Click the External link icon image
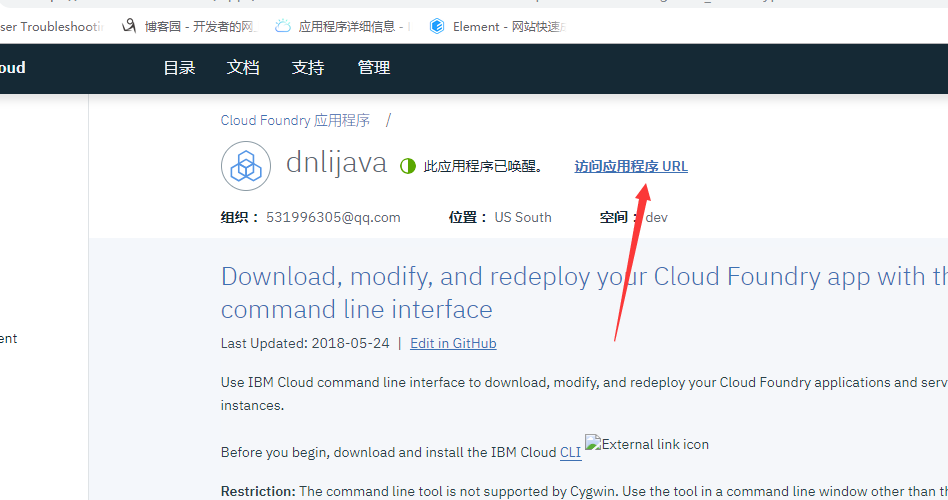Viewport: 948px width, 500px height. point(647,444)
